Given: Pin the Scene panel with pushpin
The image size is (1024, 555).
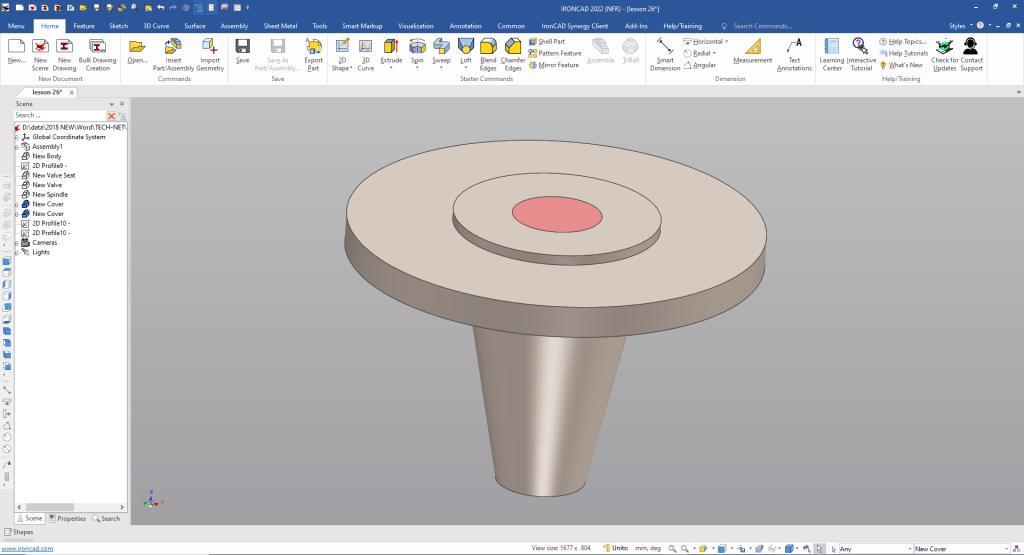Looking at the screenshot, I should (x=122, y=103).
